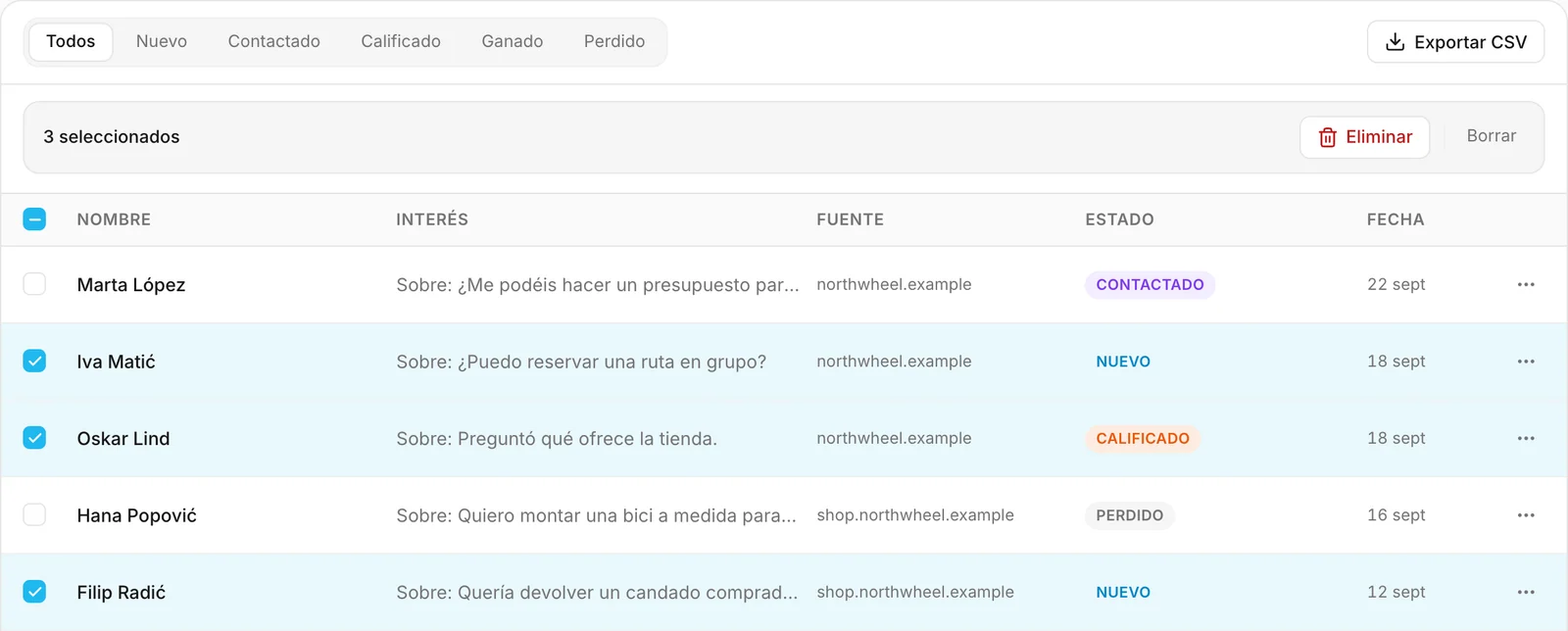Click northwheel.example source in Iva Matić row
The height and width of the screenshot is (631, 1568).
pyautogui.click(x=894, y=362)
